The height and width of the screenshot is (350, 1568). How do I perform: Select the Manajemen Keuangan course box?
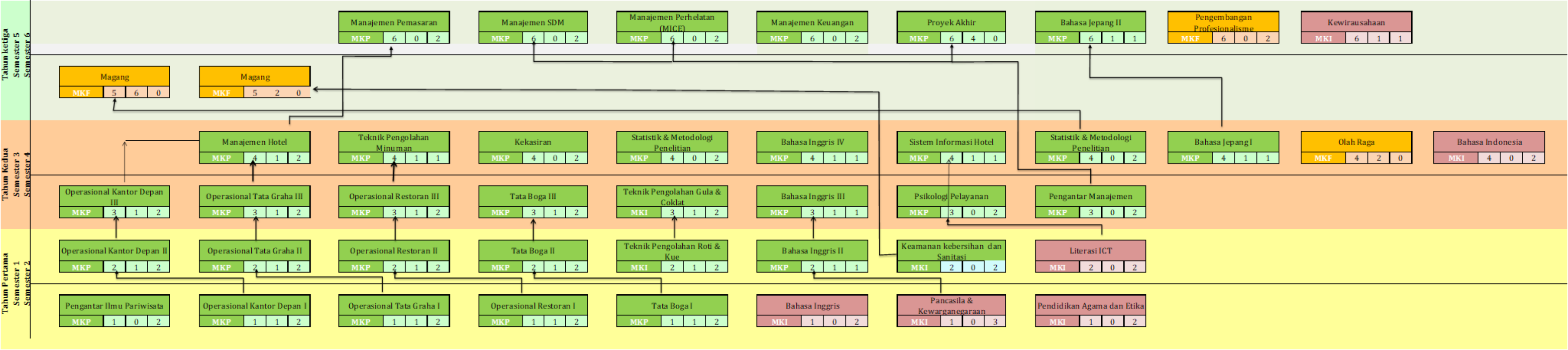click(x=812, y=22)
